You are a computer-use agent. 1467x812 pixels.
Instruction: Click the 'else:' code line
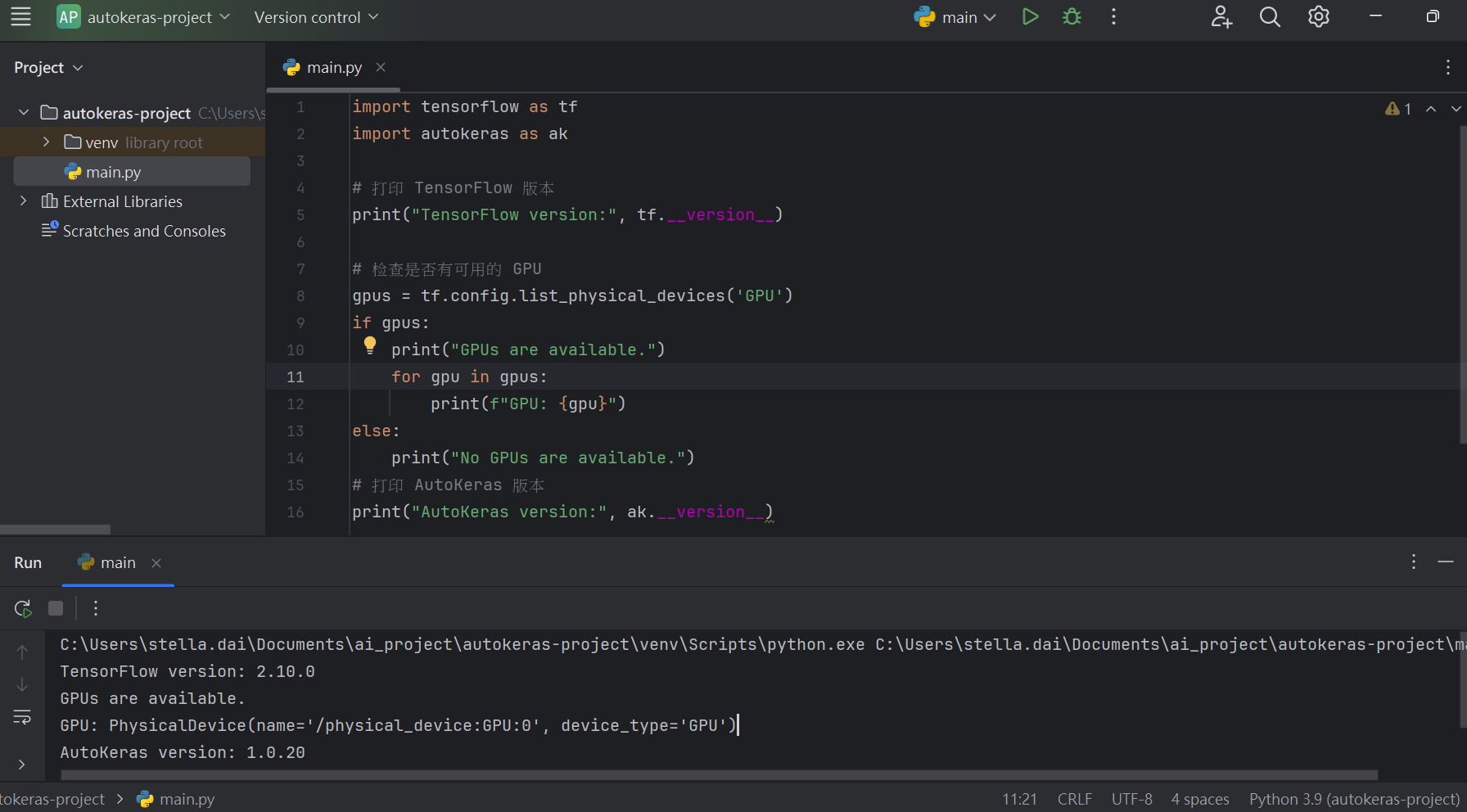(x=376, y=431)
